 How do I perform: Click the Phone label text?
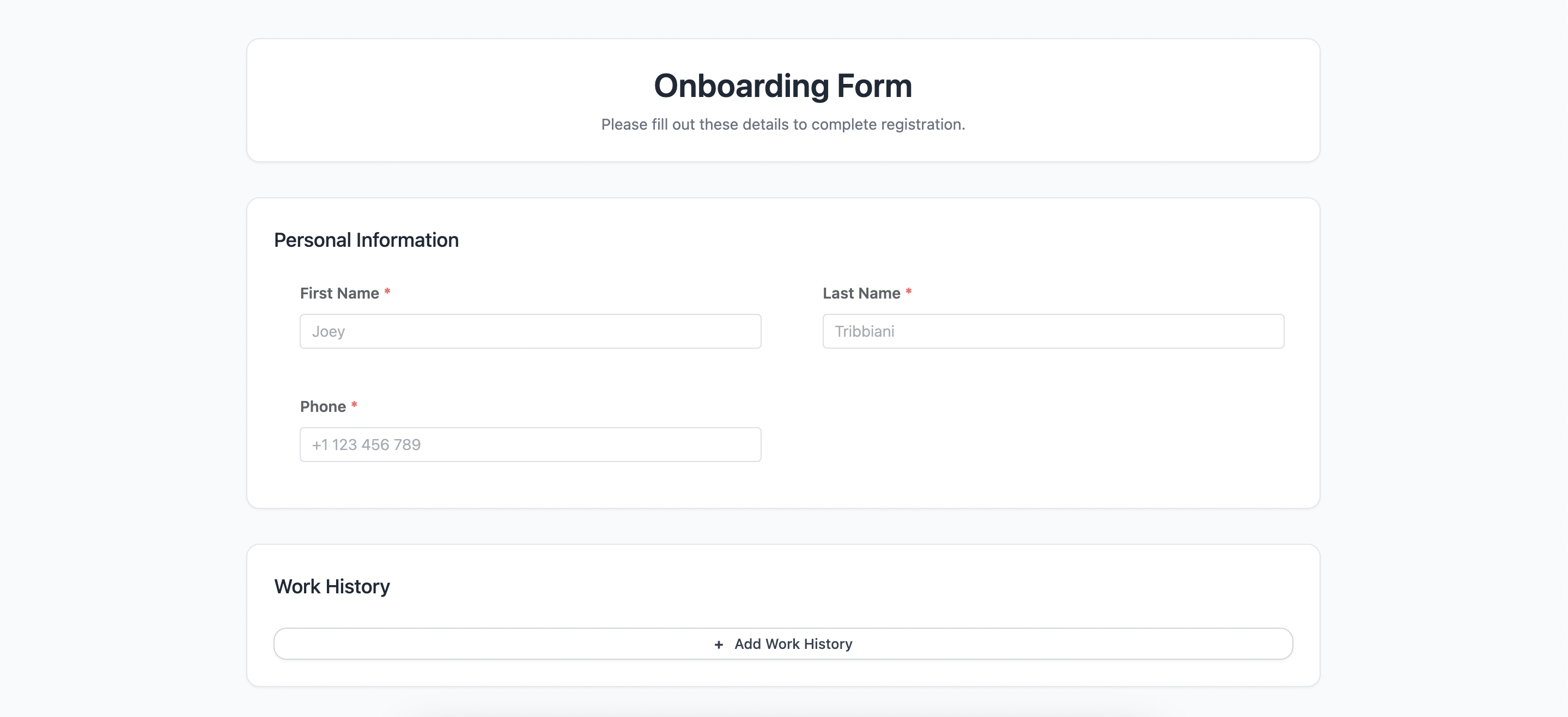323,406
